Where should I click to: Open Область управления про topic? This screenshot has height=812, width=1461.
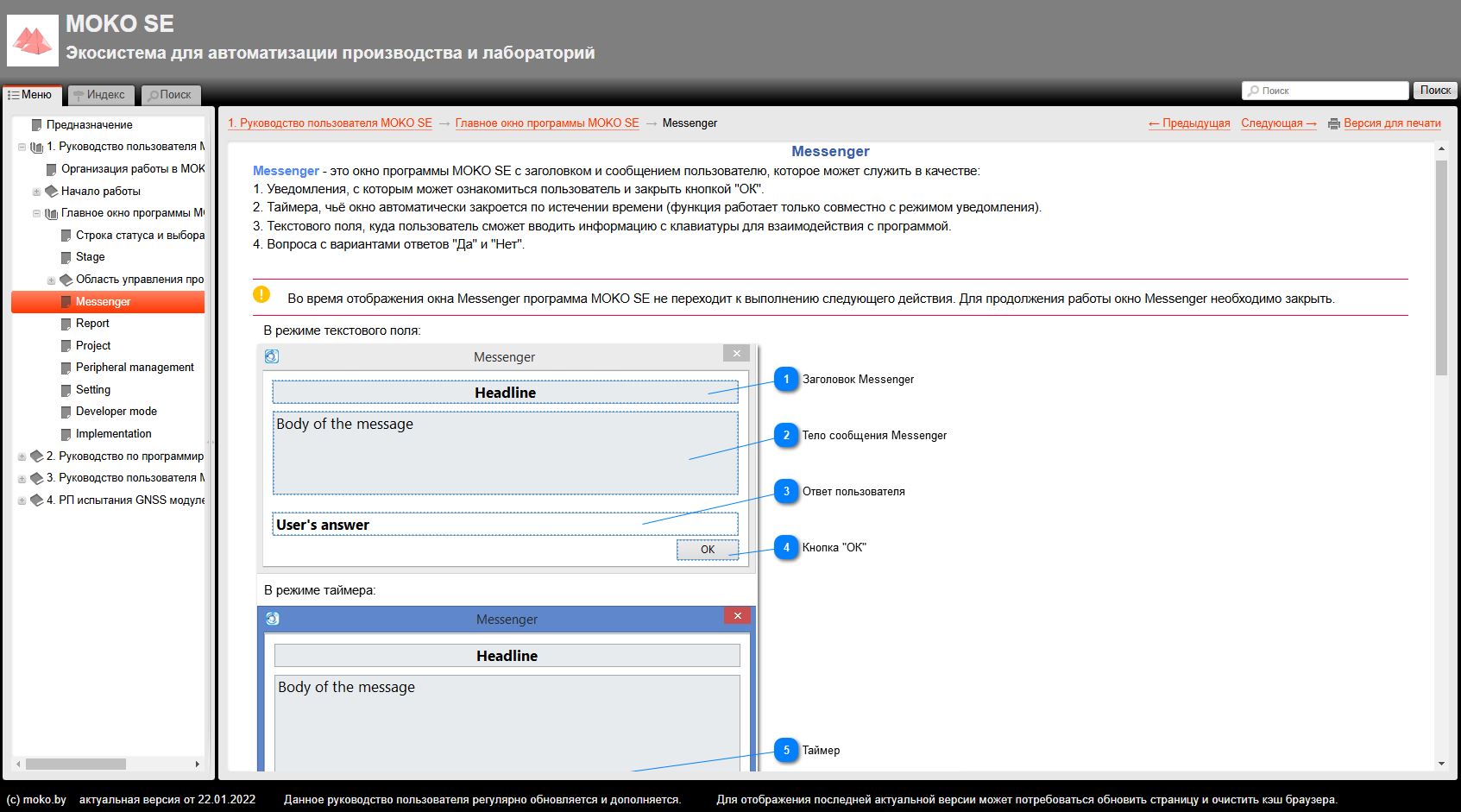[x=140, y=280]
